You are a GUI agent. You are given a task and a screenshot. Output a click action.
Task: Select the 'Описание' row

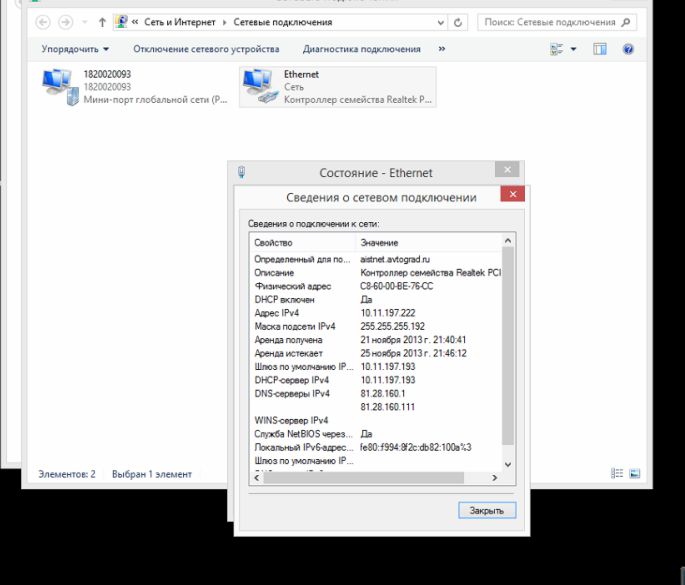click(376, 273)
